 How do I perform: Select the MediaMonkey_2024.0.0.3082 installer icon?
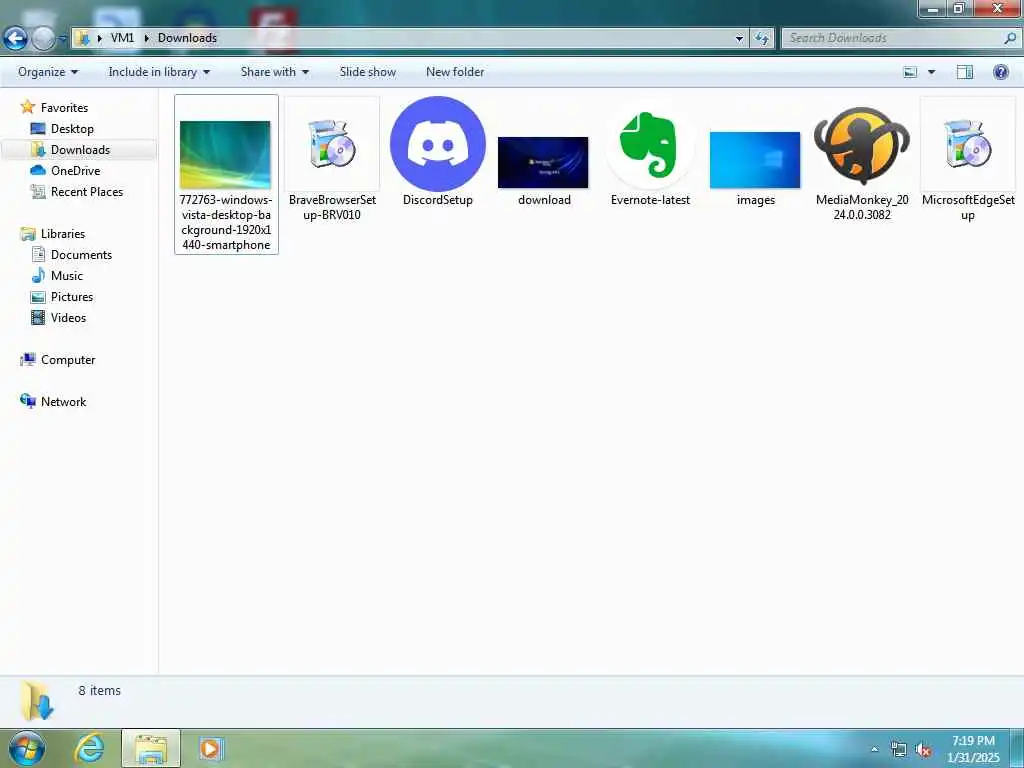862,145
